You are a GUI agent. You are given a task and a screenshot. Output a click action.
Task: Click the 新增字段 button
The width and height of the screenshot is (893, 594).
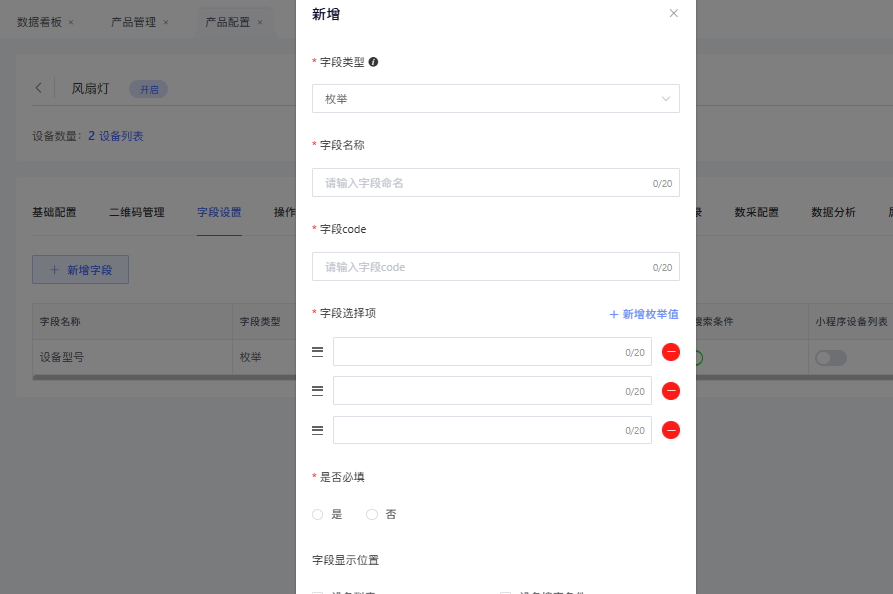(x=80, y=269)
